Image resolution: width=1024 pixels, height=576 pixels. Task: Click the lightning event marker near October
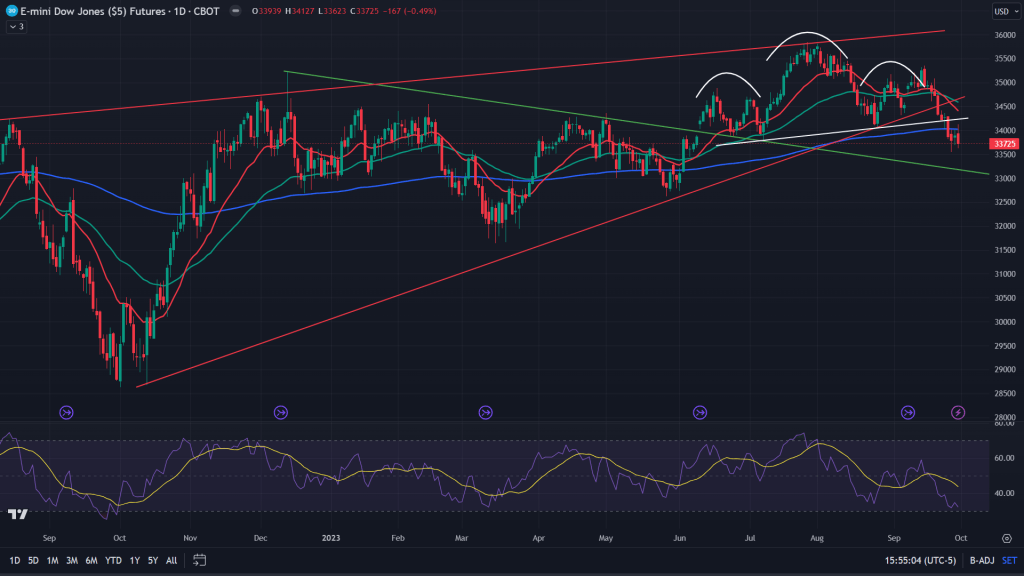[958, 411]
